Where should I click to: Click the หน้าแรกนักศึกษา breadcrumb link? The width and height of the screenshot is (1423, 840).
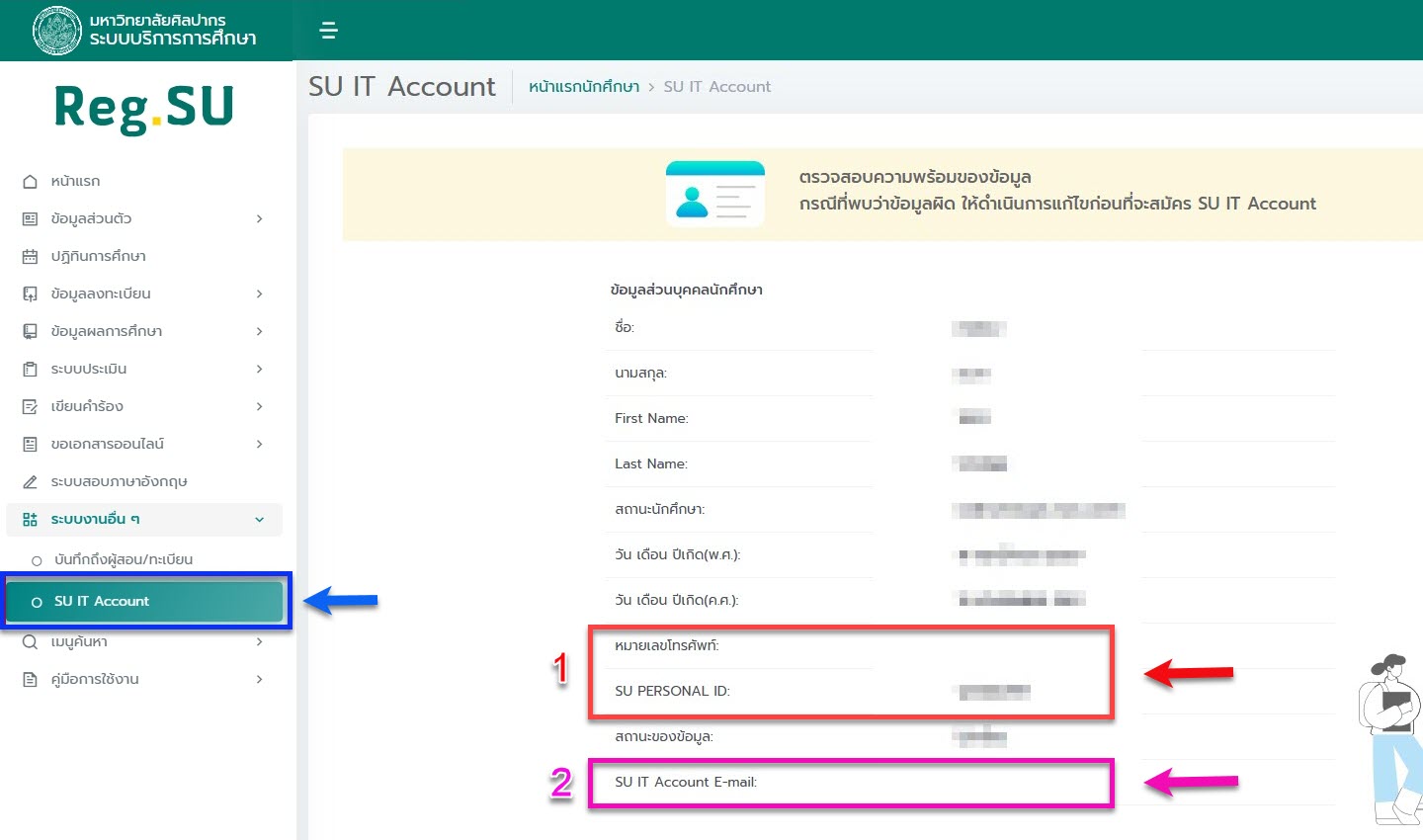coord(584,87)
